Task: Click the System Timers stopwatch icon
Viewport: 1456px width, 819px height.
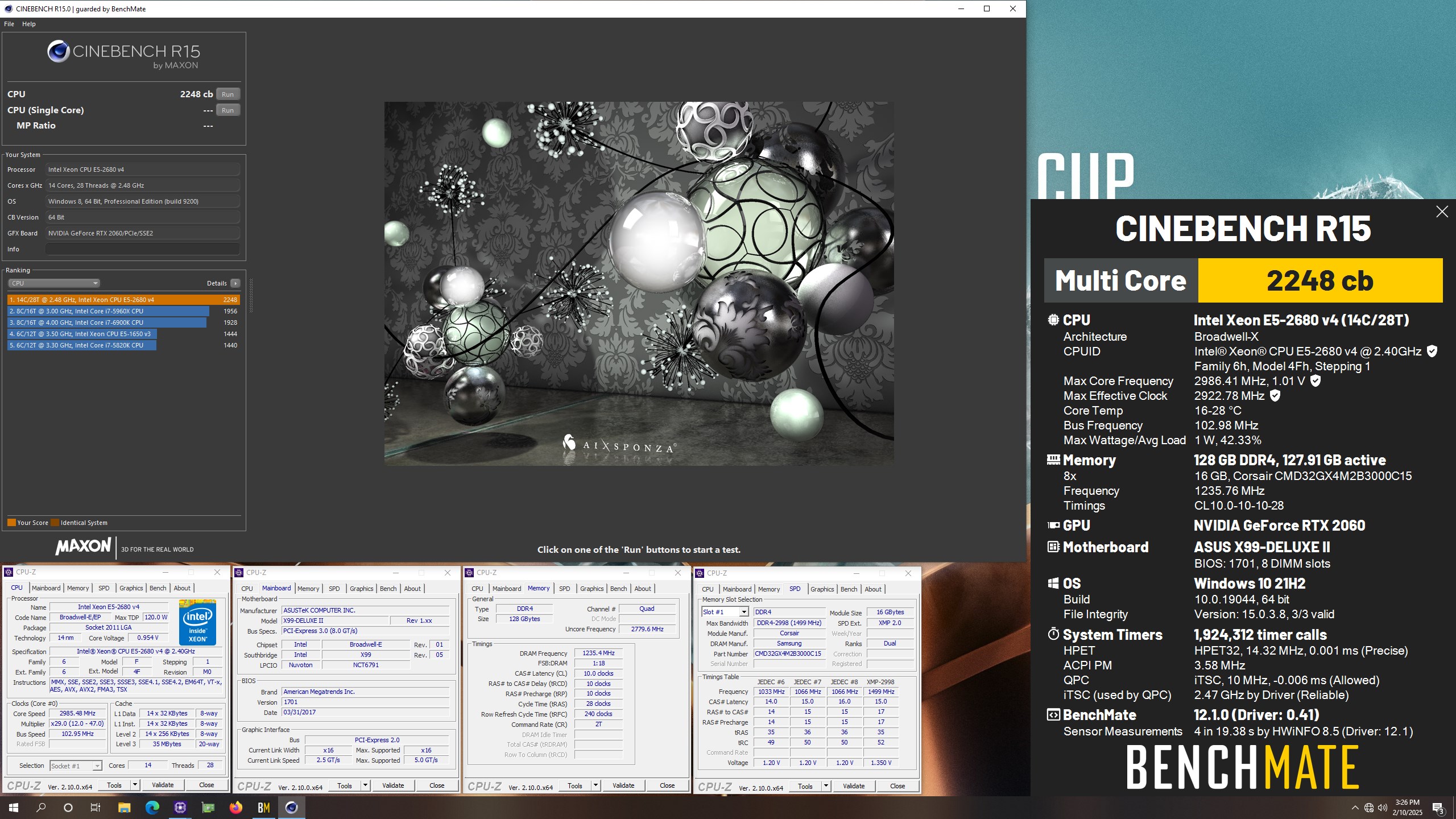Action: click(x=1053, y=634)
